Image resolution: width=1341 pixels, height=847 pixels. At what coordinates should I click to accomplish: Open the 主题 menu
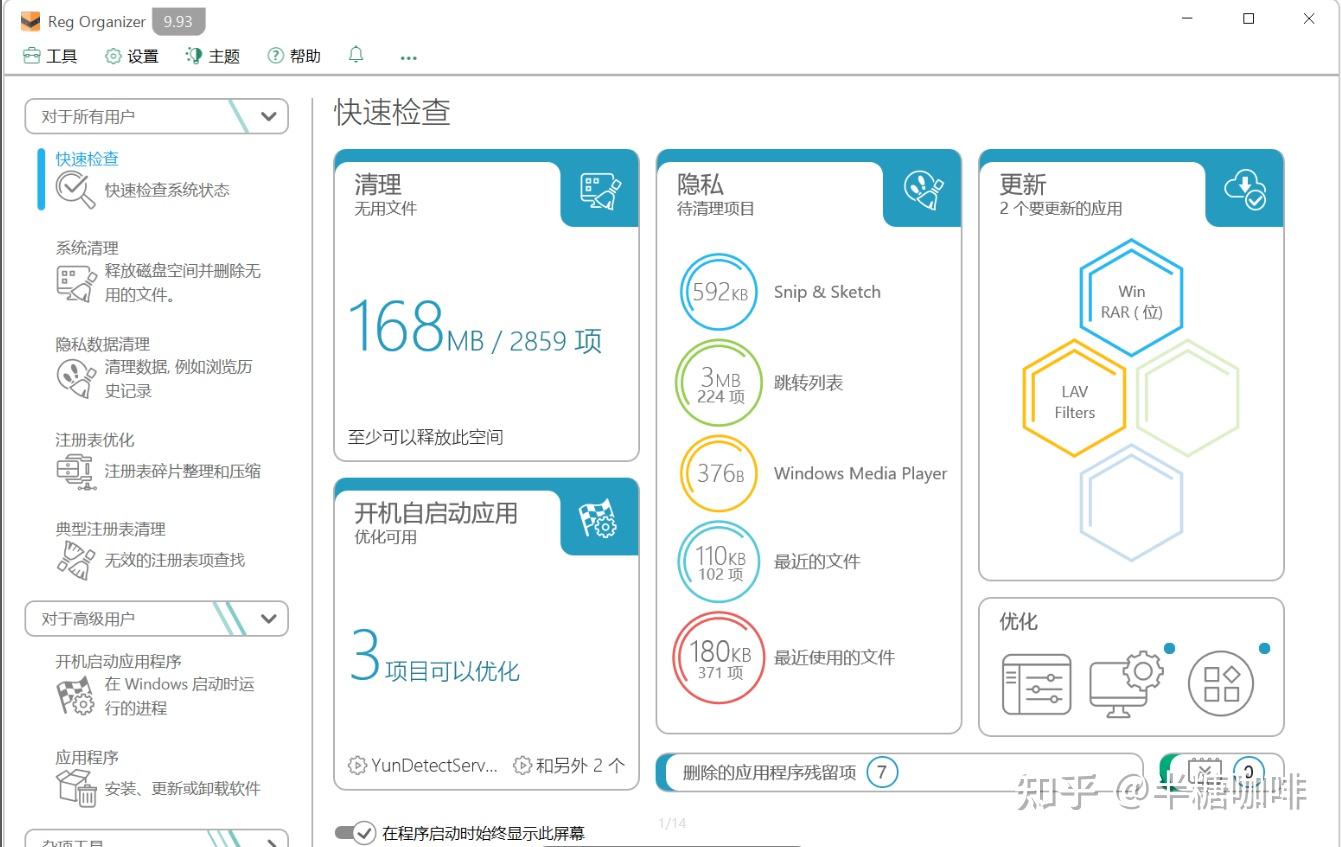[x=213, y=56]
